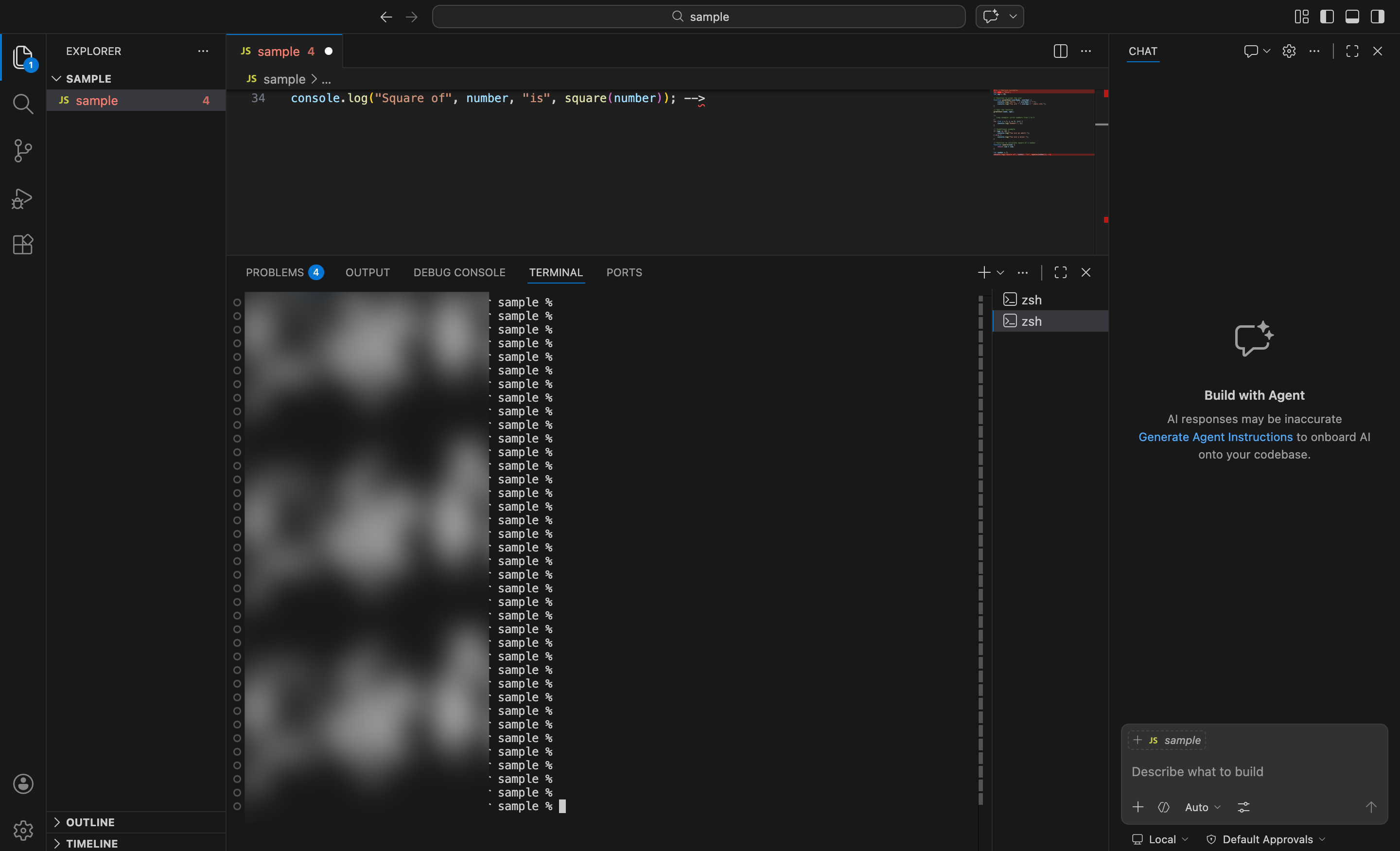Switch to the PROBLEMS tab
This screenshot has height=851, width=1400.
click(275, 272)
